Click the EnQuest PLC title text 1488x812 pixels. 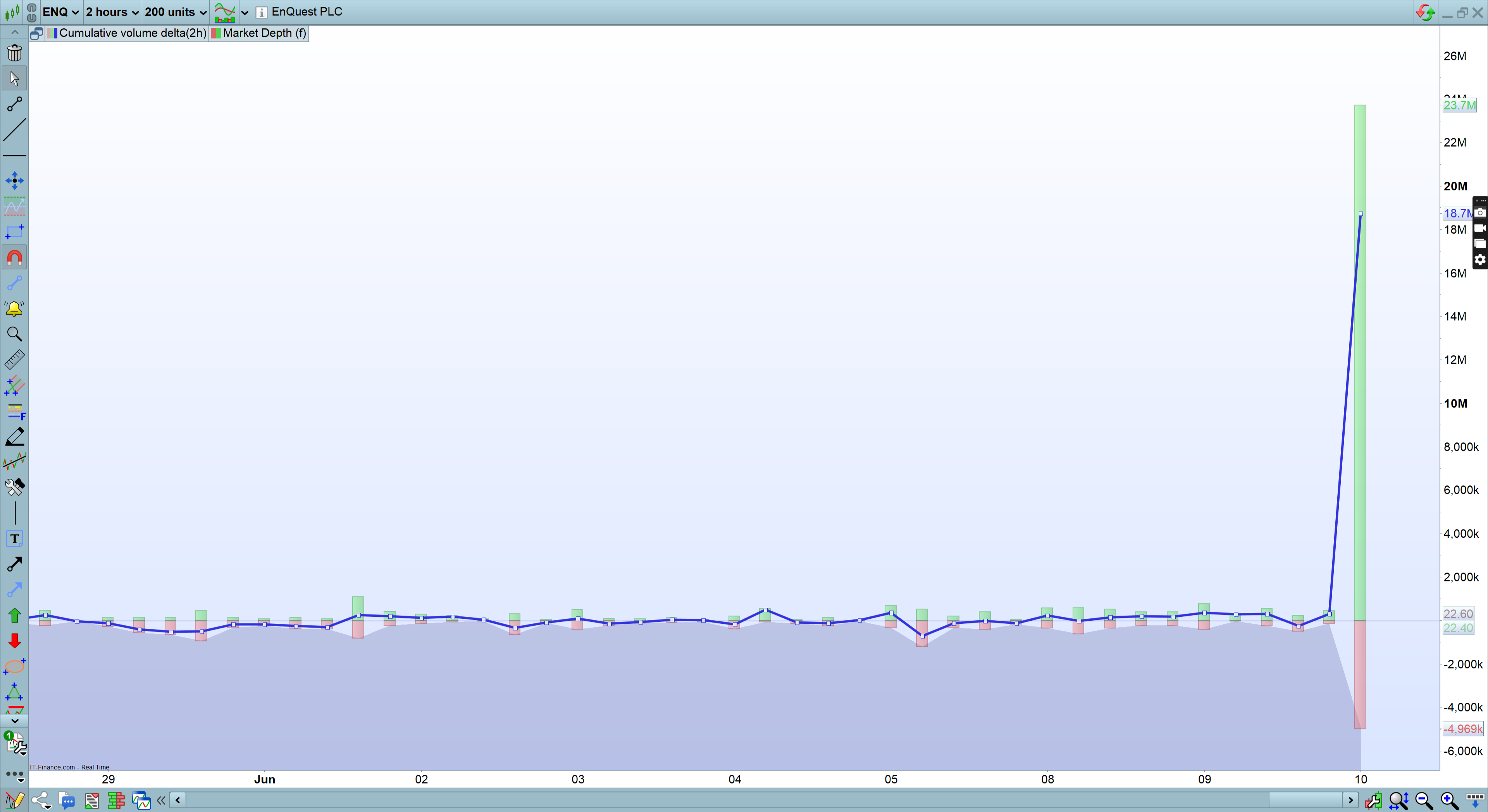tap(307, 12)
